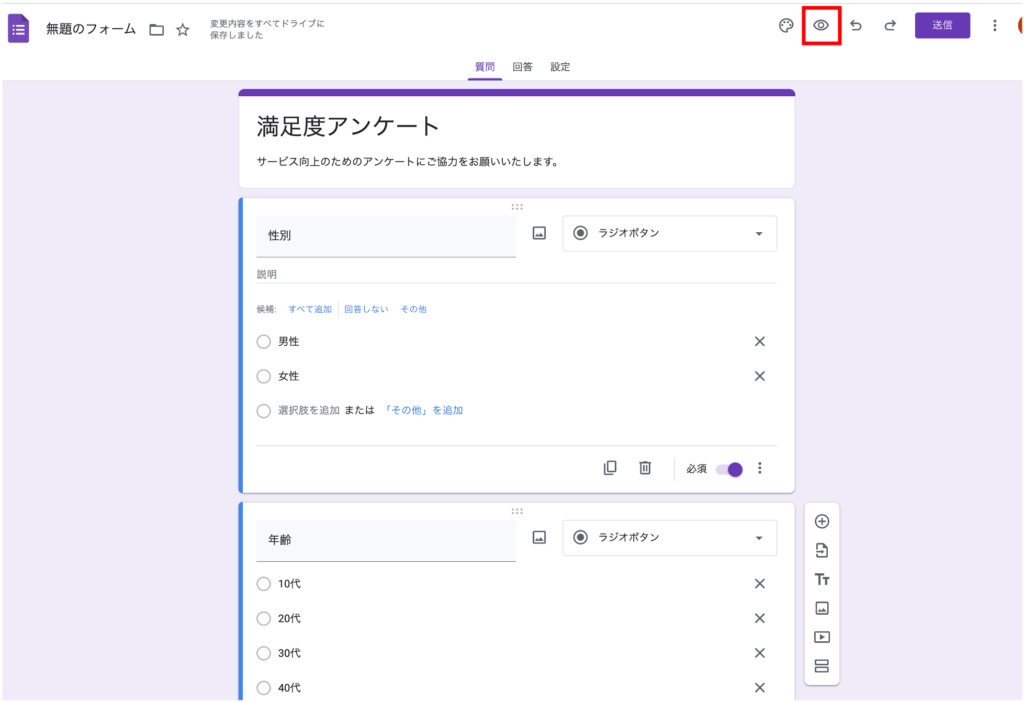Add video from side toolbar

click(822, 637)
